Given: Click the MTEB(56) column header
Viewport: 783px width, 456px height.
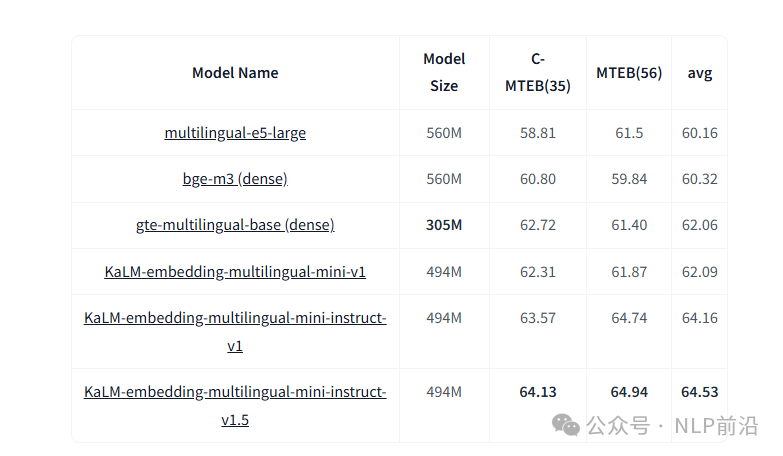Looking at the screenshot, I should 629,73.
